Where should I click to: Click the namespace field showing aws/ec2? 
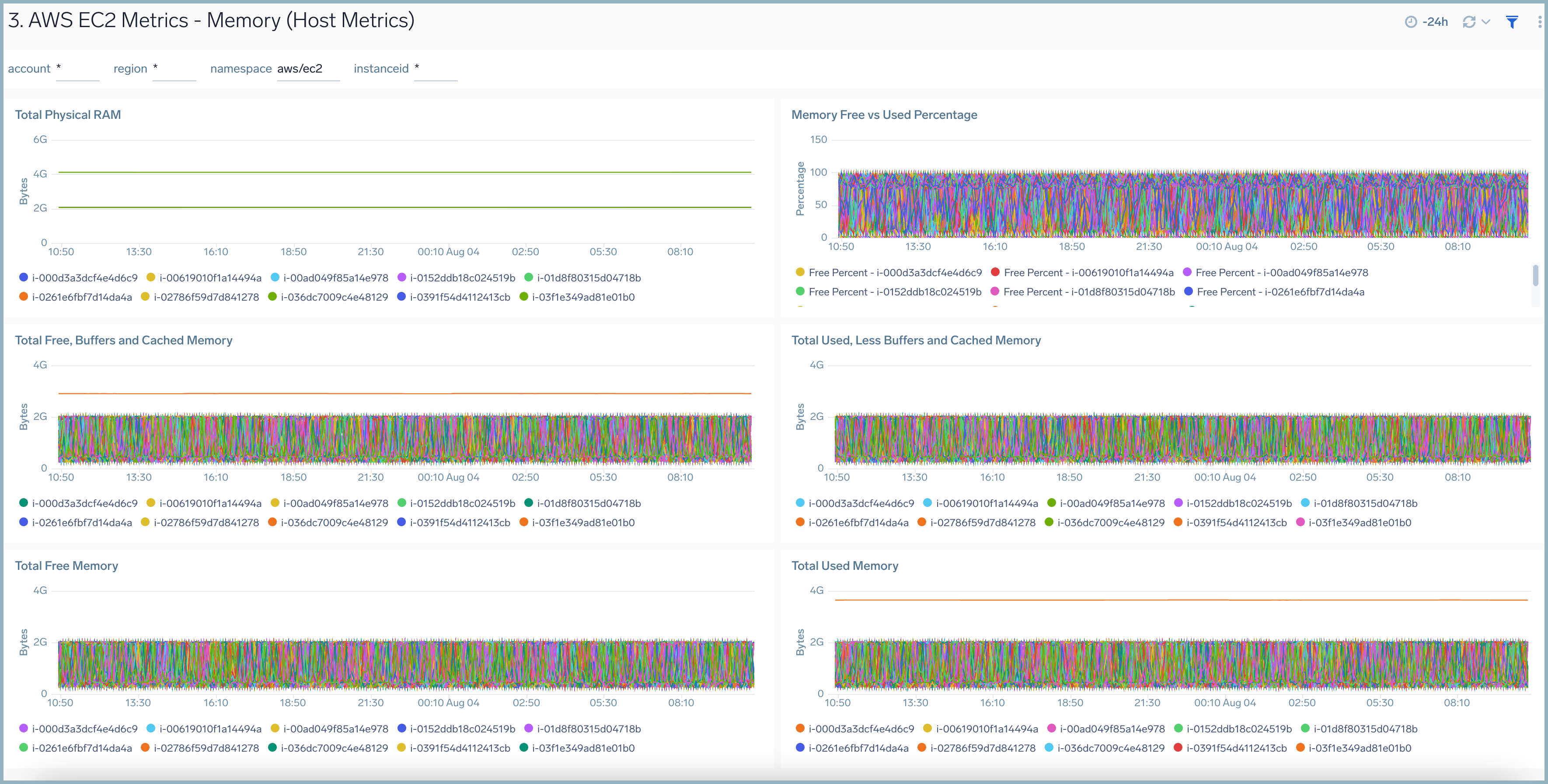click(308, 69)
